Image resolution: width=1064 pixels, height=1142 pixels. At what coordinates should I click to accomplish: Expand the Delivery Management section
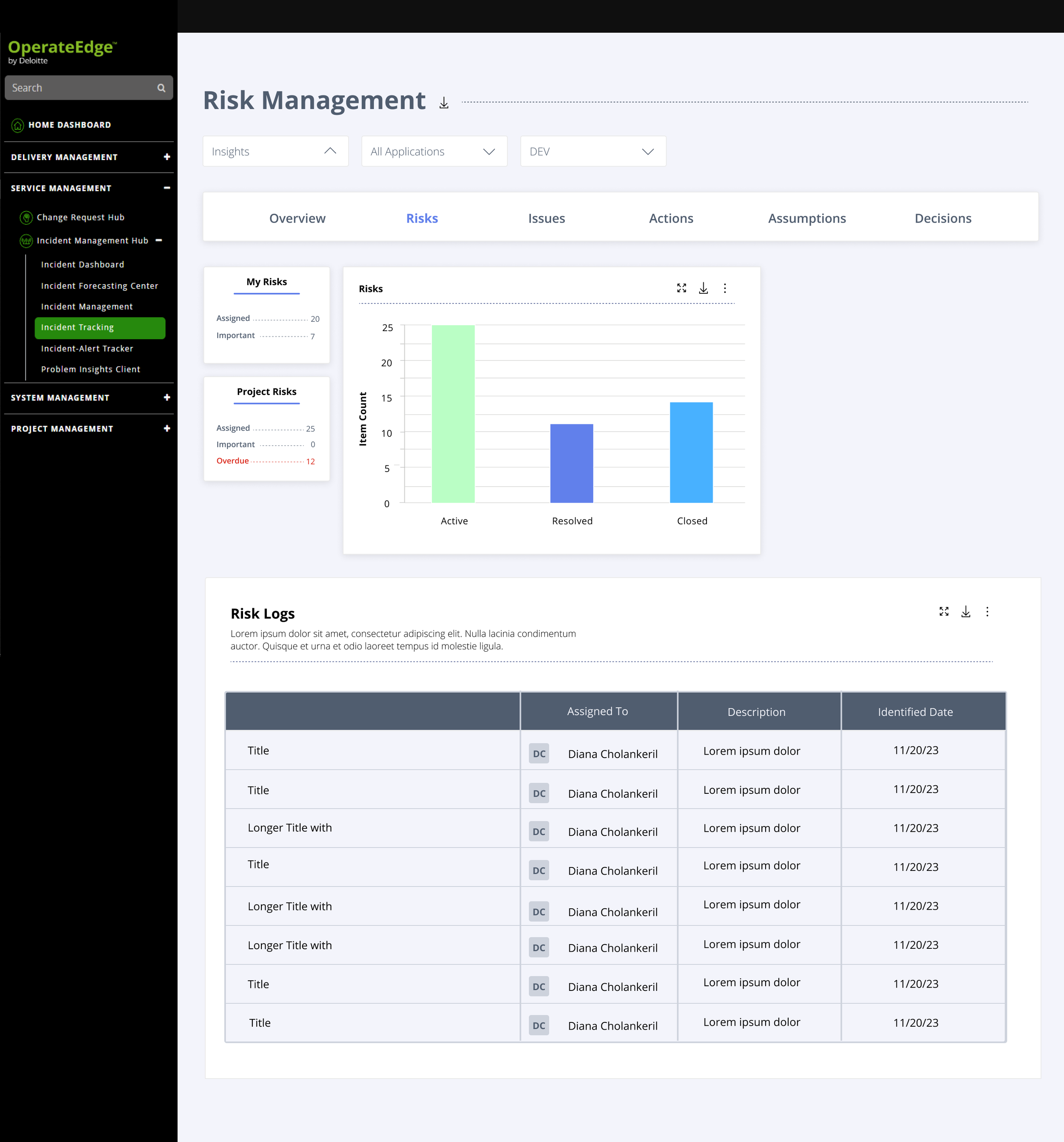(x=166, y=157)
